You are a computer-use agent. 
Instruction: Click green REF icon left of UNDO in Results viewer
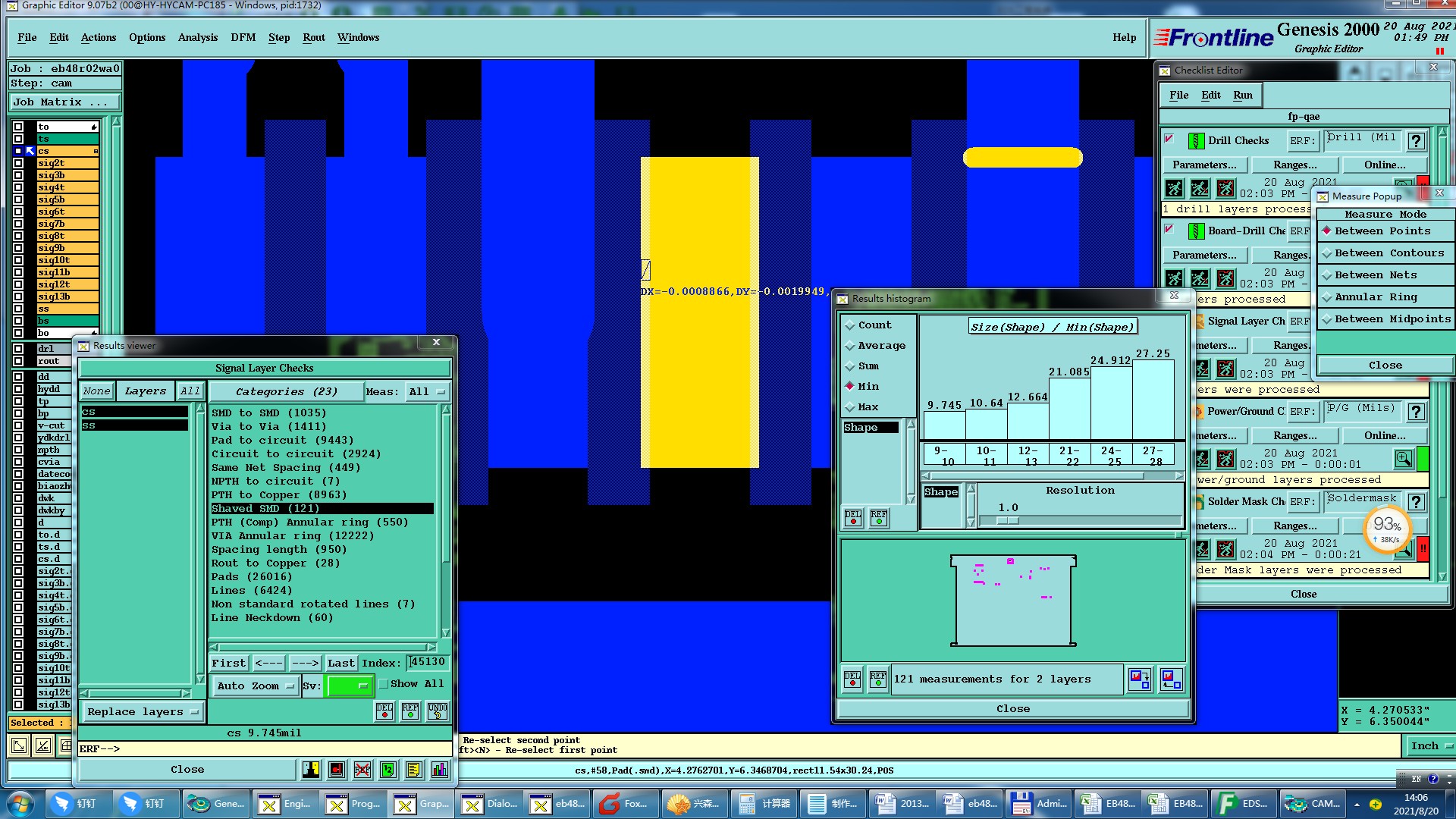pyautogui.click(x=410, y=711)
